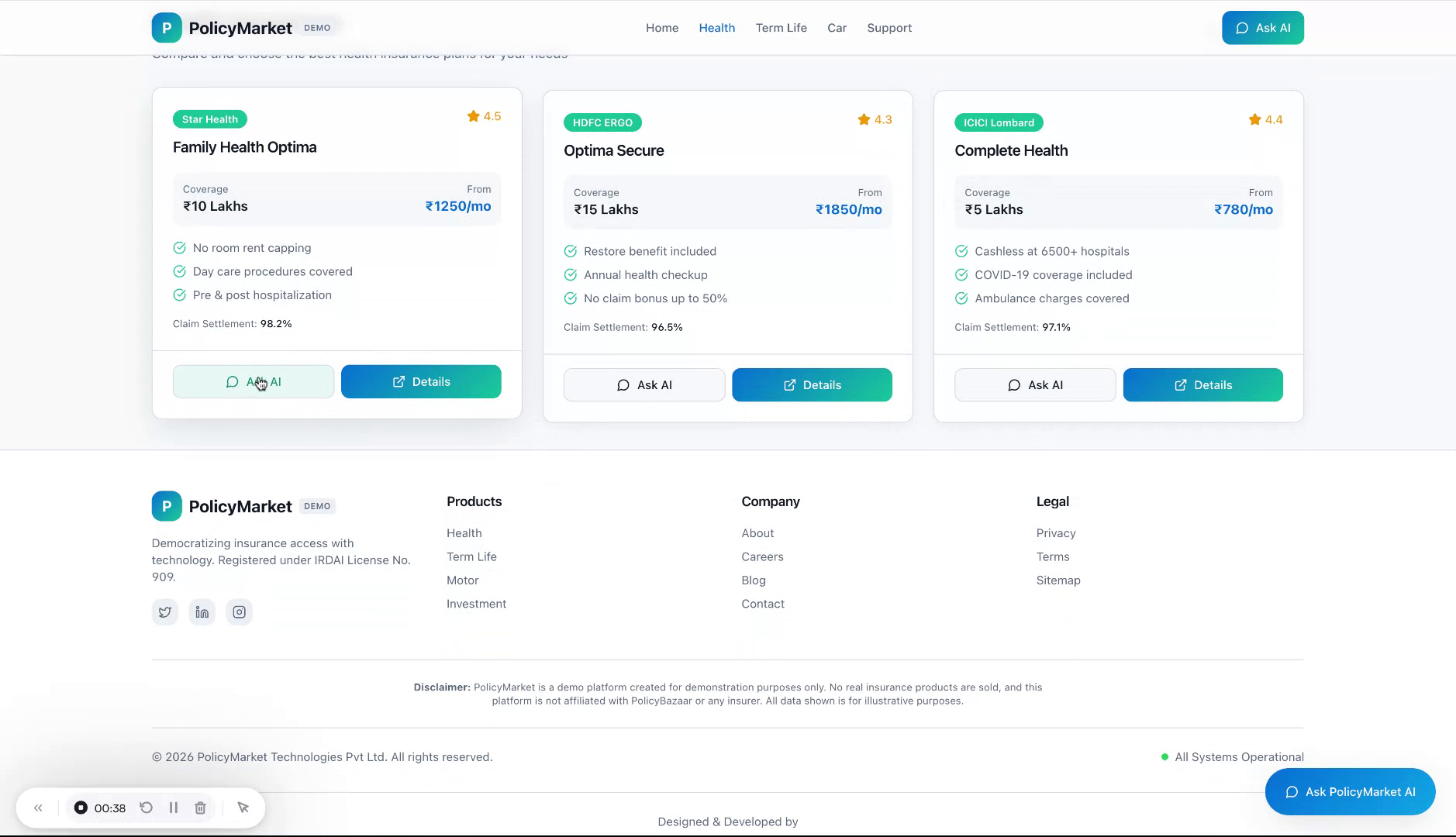Delete the recording with the trash icon
The width and height of the screenshot is (1456, 837).
click(200, 808)
